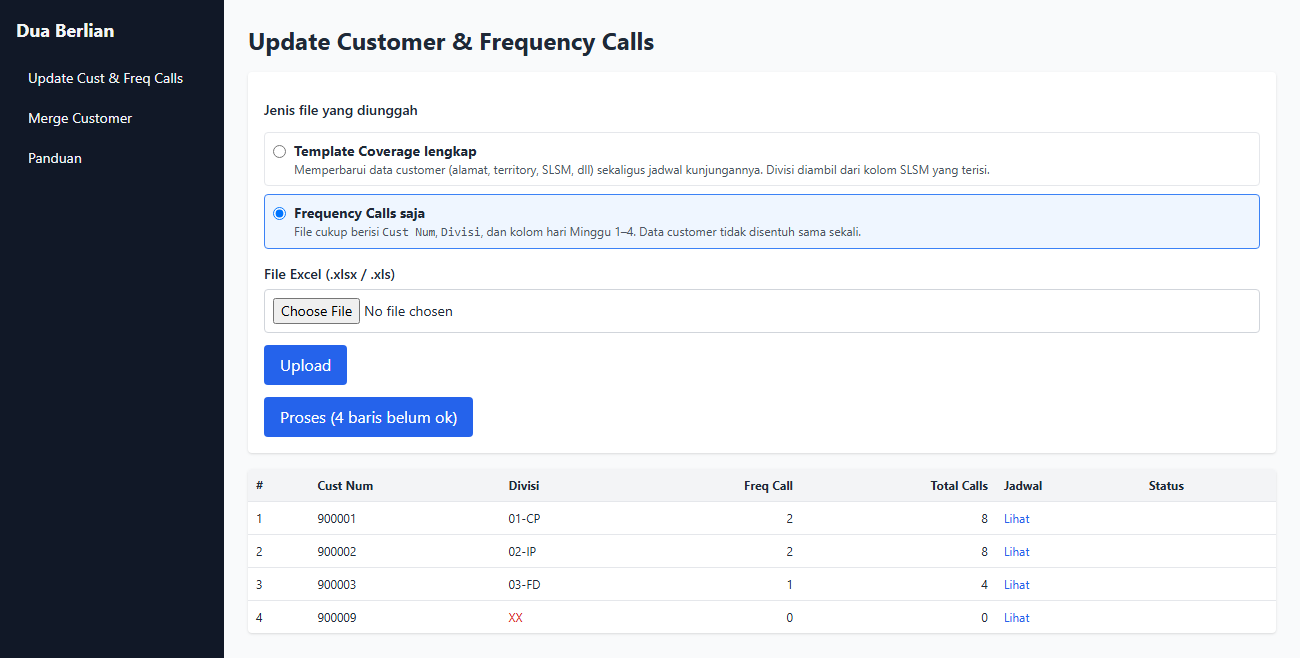1300x658 pixels.
Task: Click the Jadwal column header
Action: [x=1023, y=486]
